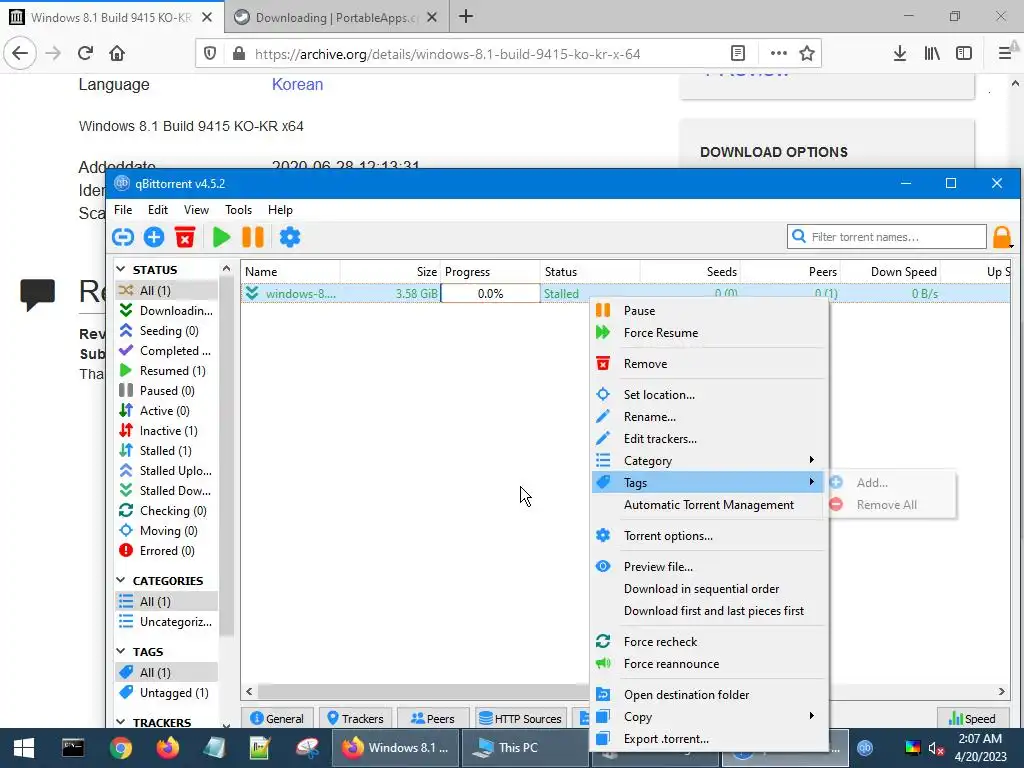The width and height of the screenshot is (1024, 768).
Task: Click the orange Pause toolbar button
Action: pyautogui.click(x=253, y=237)
